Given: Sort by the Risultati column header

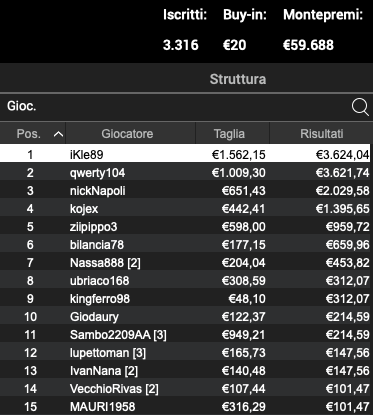Looking at the screenshot, I should (x=321, y=133).
